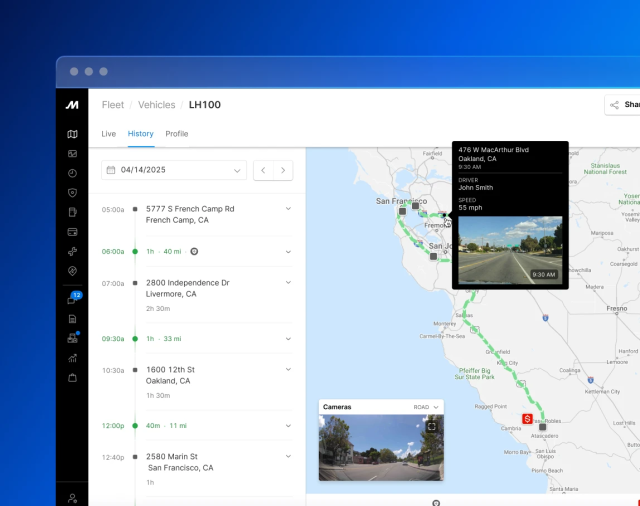Open the safety shield icon in sidebar

[x=72, y=193]
